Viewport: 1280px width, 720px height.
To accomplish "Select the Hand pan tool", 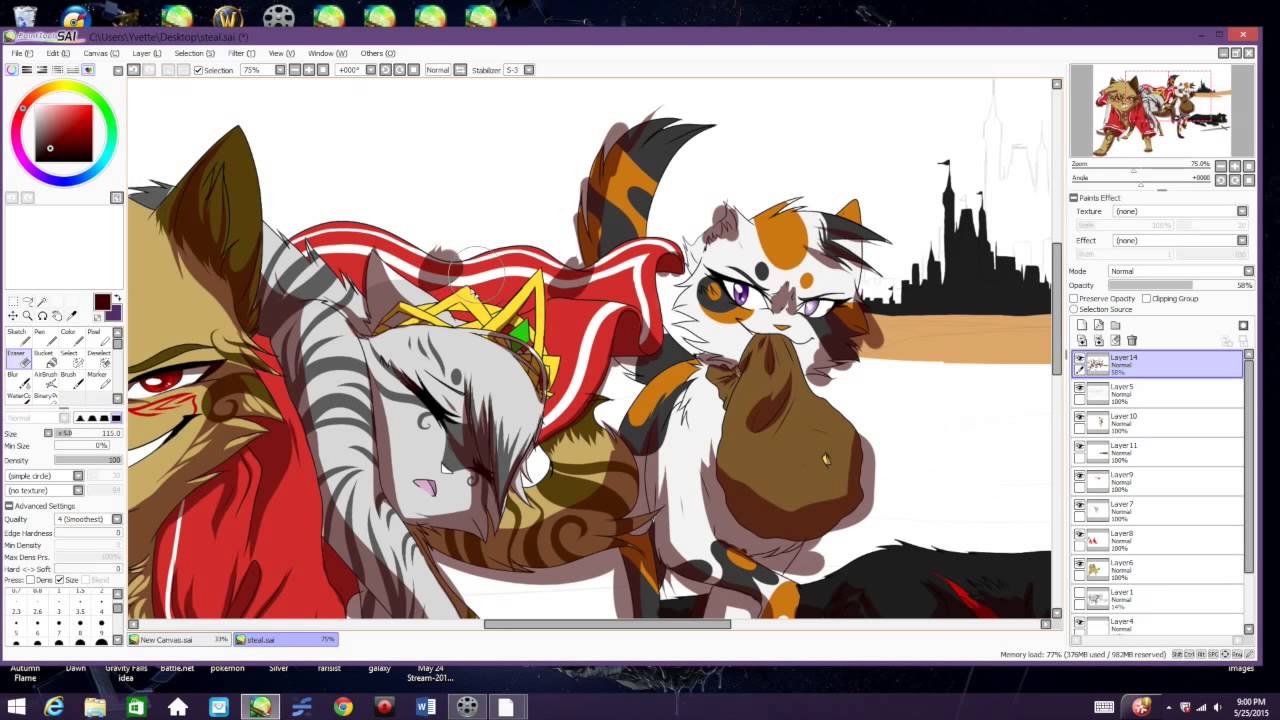I will point(57,316).
